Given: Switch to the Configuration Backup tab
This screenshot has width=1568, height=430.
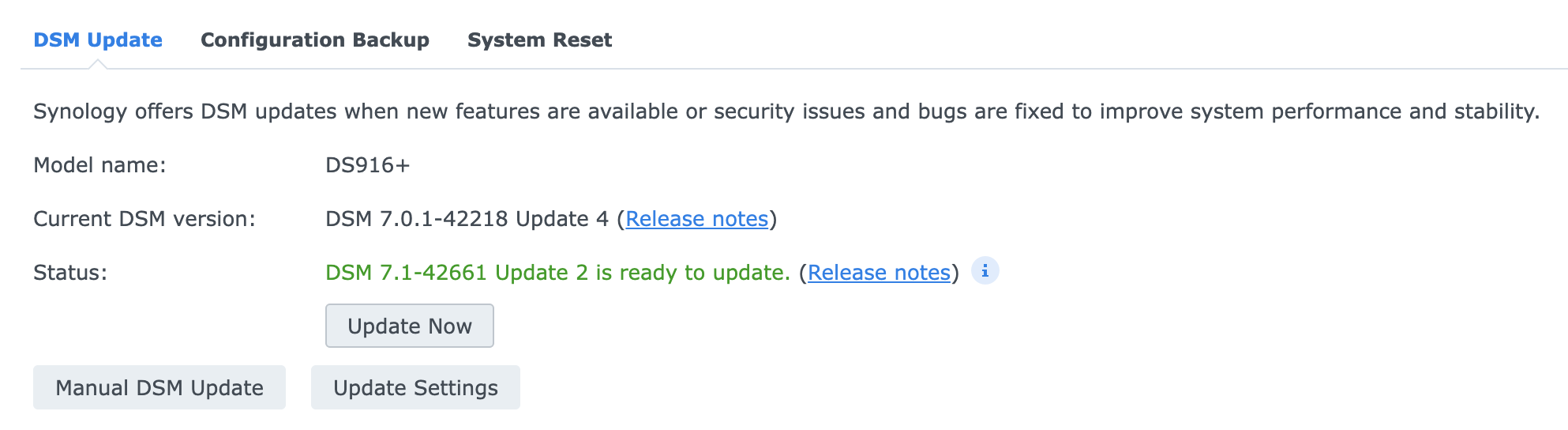Looking at the screenshot, I should pyautogui.click(x=314, y=40).
